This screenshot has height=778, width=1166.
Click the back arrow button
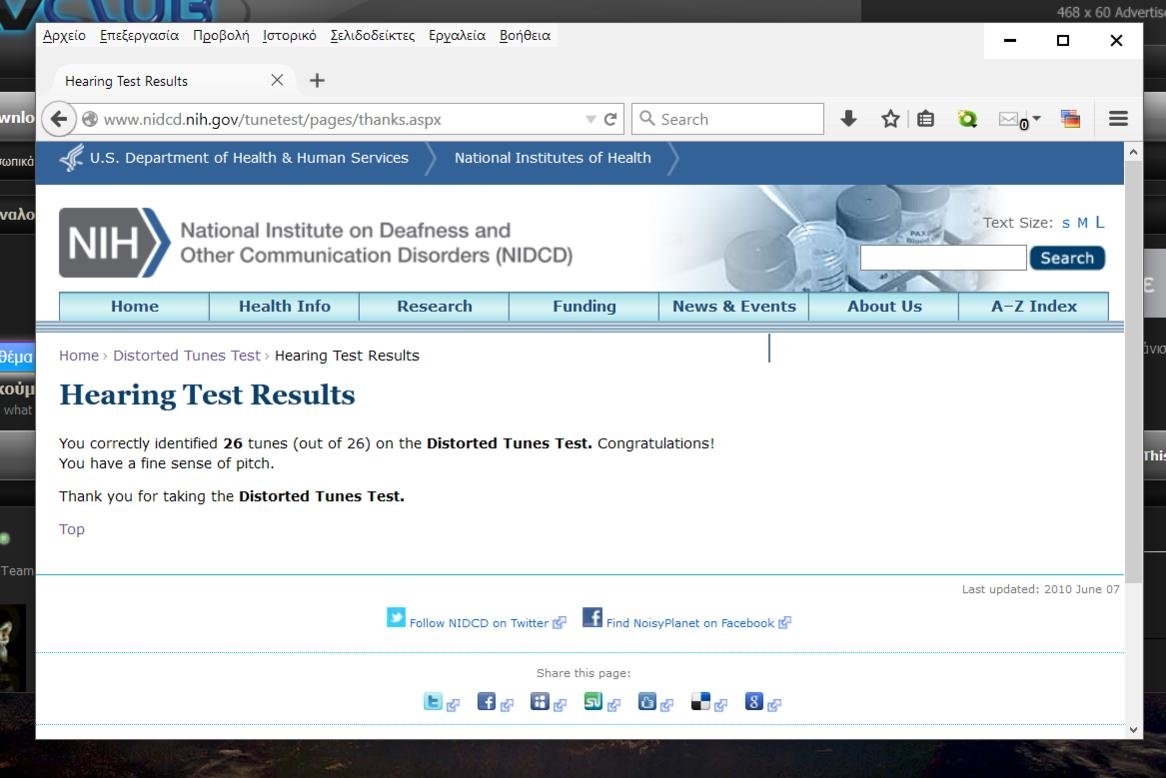pyautogui.click(x=59, y=119)
